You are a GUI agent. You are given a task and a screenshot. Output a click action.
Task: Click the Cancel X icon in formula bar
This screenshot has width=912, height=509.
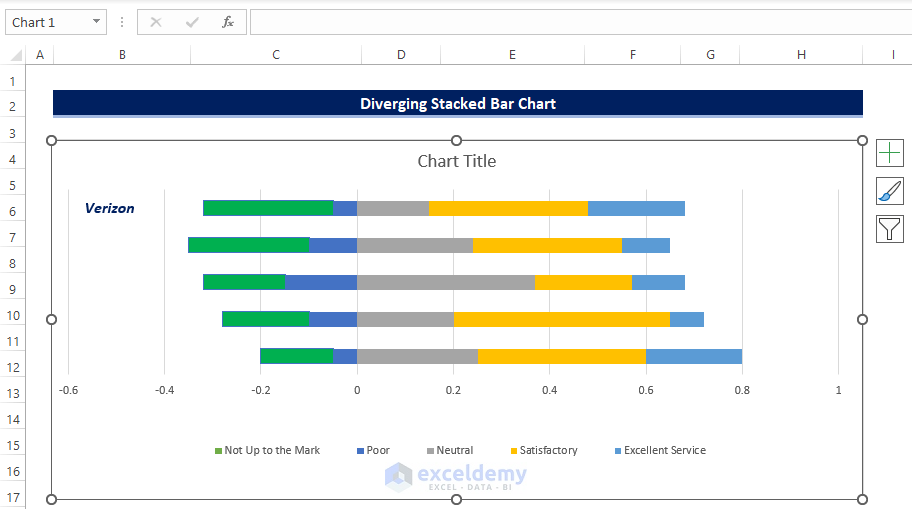pos(156,22)
